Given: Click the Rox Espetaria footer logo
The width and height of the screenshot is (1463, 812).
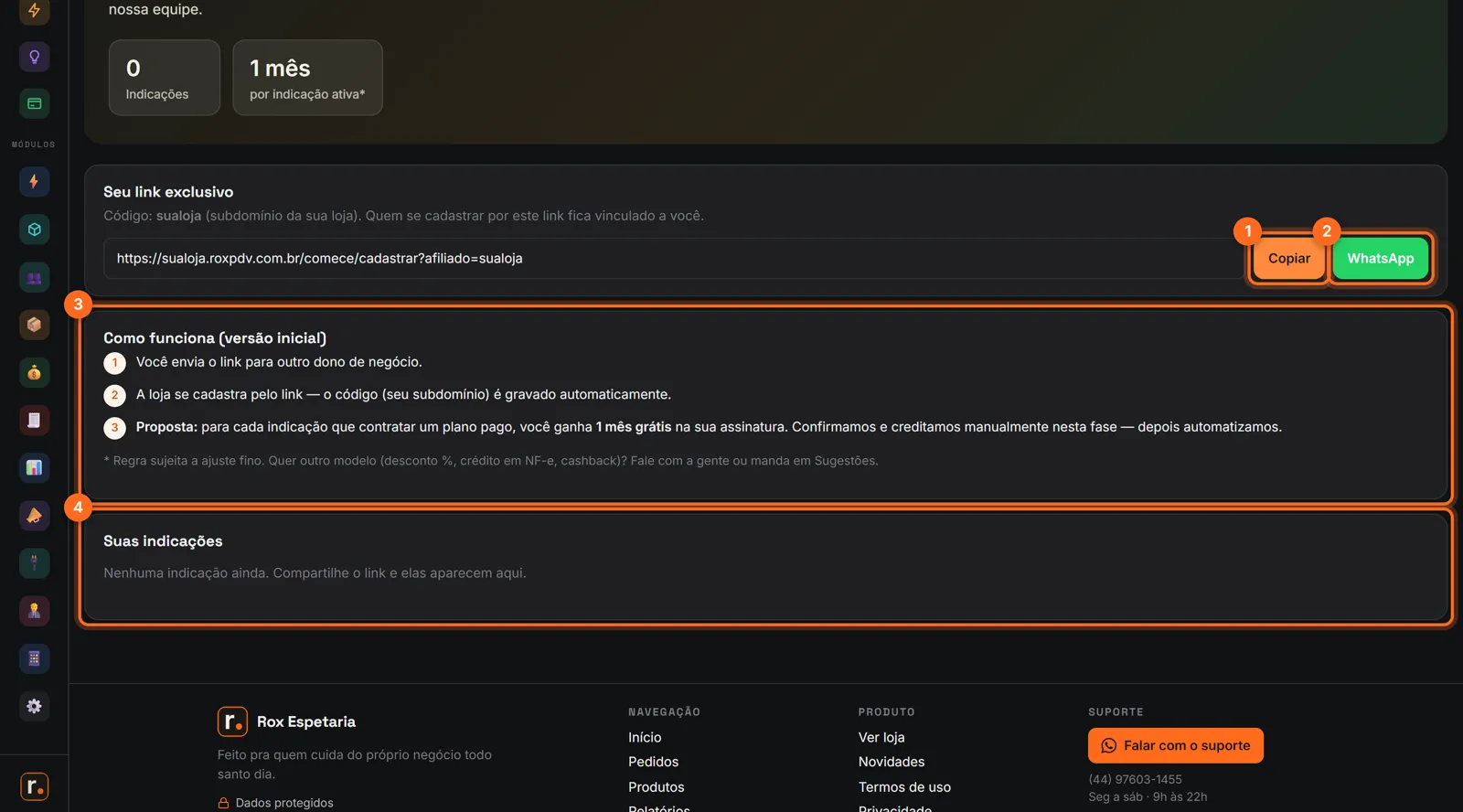Looking at the screenshot, I should click(232, 721).
